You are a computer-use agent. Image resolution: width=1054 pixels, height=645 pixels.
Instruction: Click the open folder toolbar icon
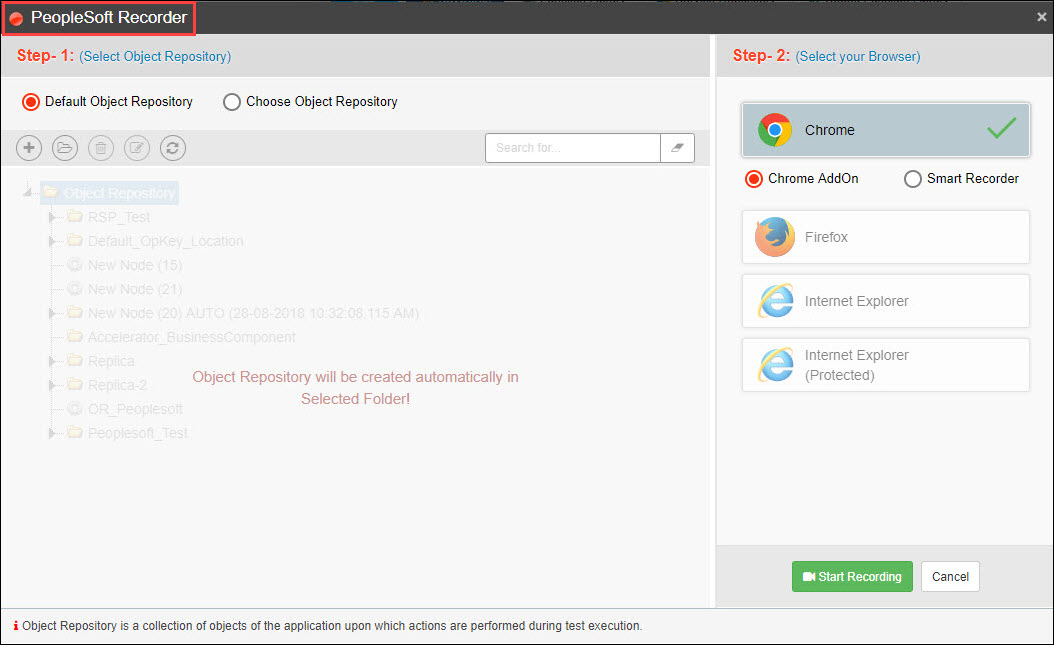(65, 148)
